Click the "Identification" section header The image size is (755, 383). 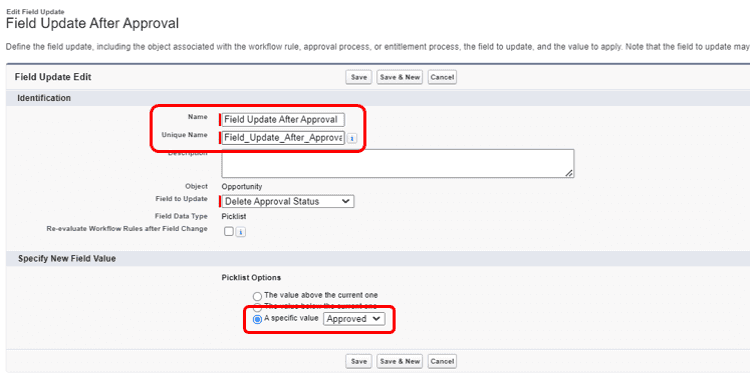[44, 98]
